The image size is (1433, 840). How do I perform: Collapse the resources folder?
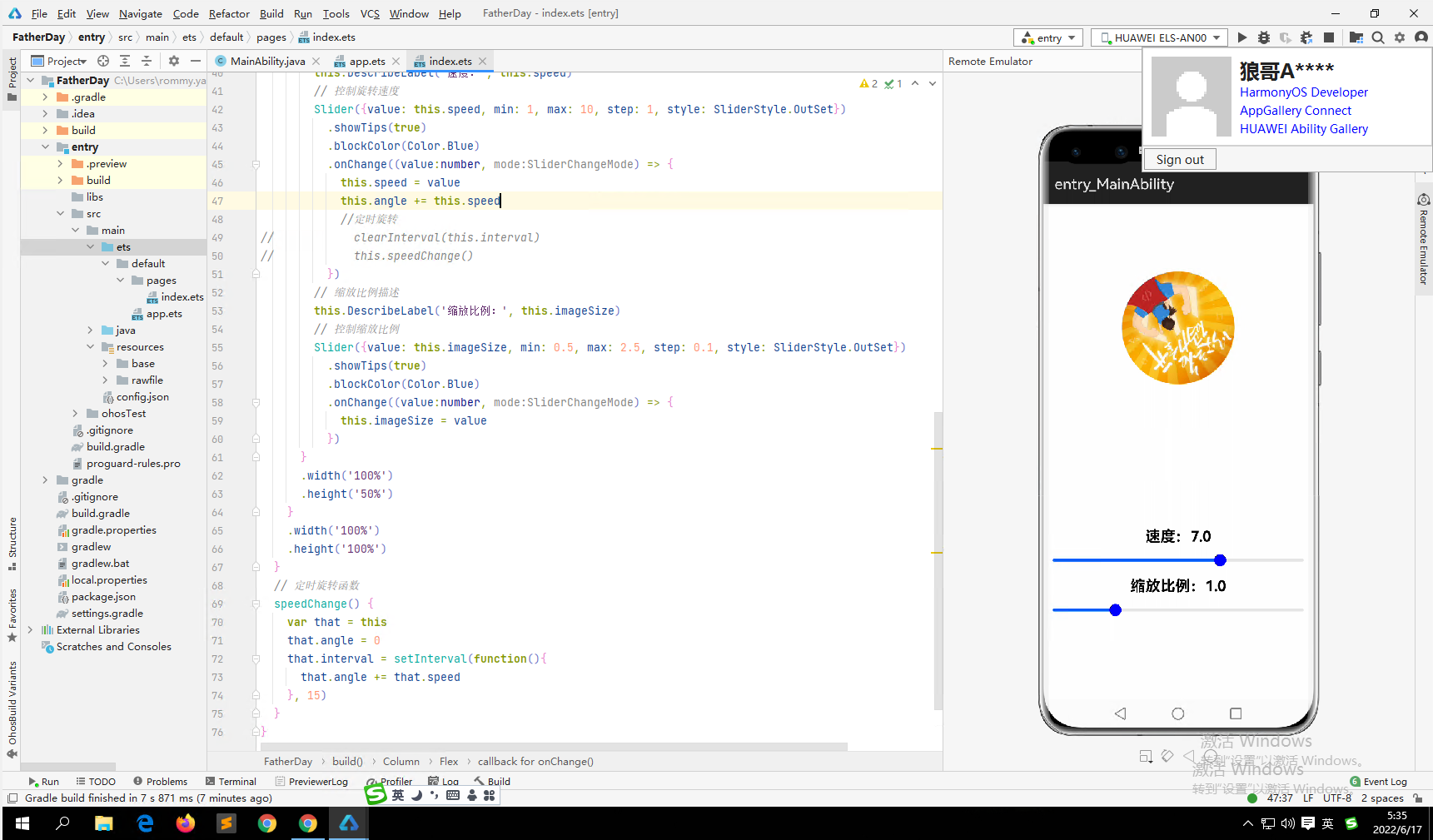pyautogui.click(x=90, y=347)
